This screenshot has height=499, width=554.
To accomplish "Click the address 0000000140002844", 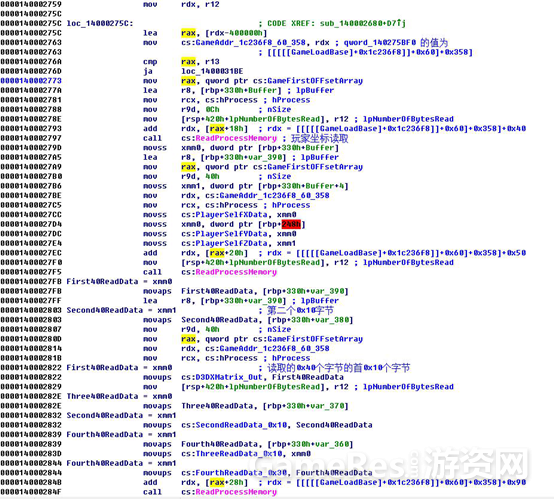I will point(31,472).
